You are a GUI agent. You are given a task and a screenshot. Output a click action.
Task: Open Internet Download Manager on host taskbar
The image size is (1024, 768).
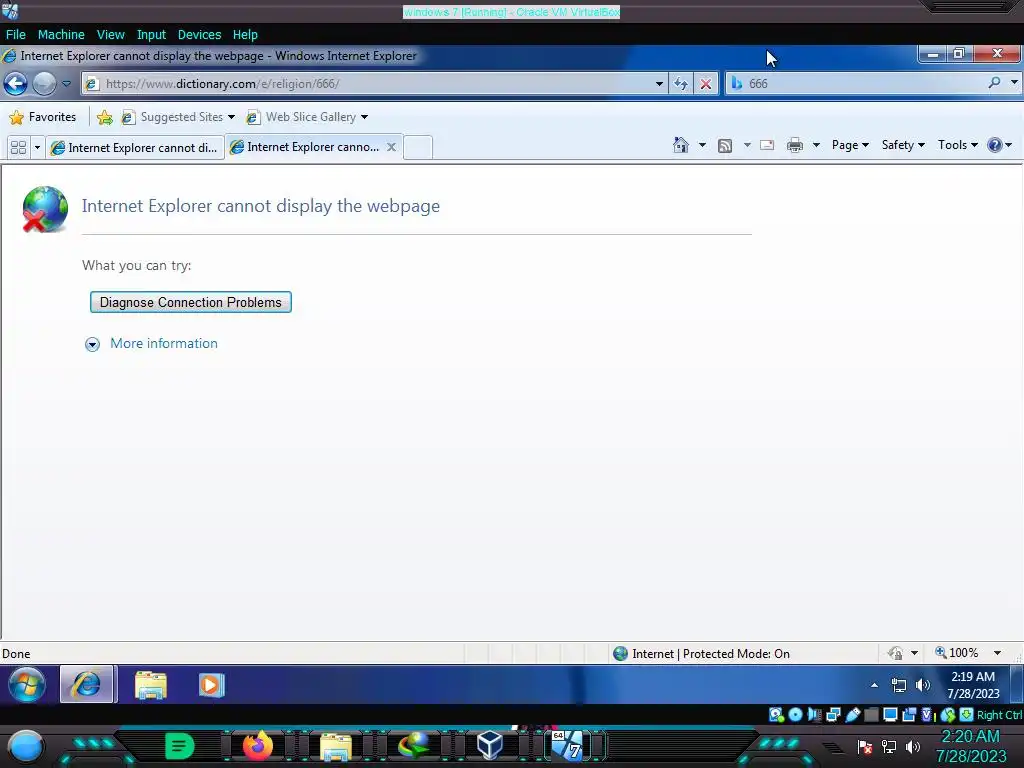(x=413, y=746)
